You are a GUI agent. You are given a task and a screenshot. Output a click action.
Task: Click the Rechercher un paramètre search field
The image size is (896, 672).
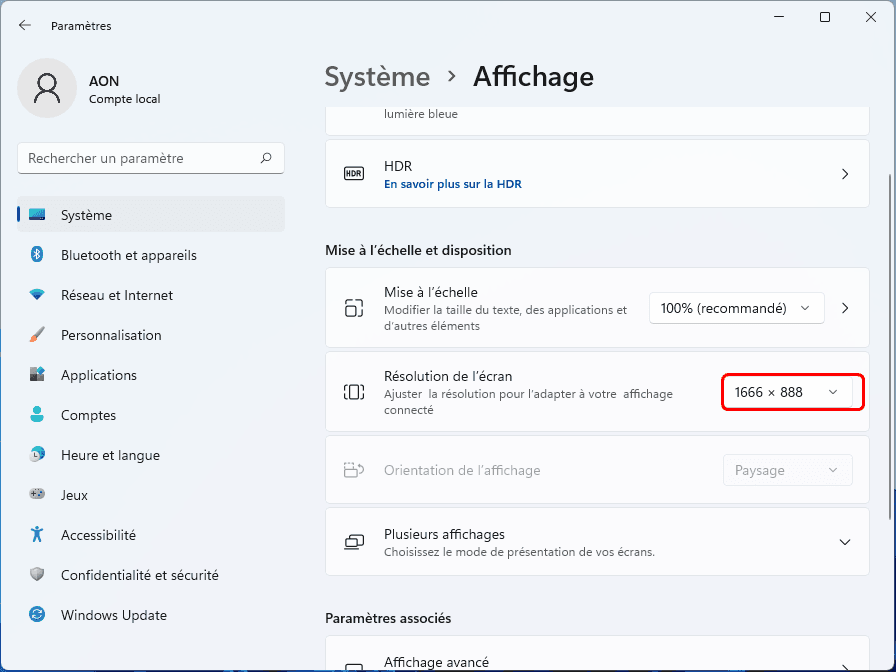[140, 158]
